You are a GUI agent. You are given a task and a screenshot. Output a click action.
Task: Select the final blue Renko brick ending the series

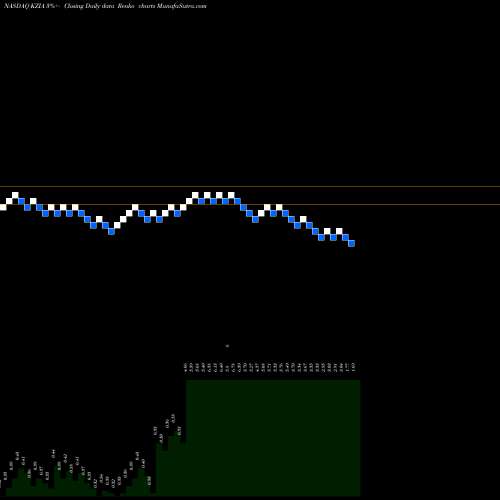click(352, 244)
